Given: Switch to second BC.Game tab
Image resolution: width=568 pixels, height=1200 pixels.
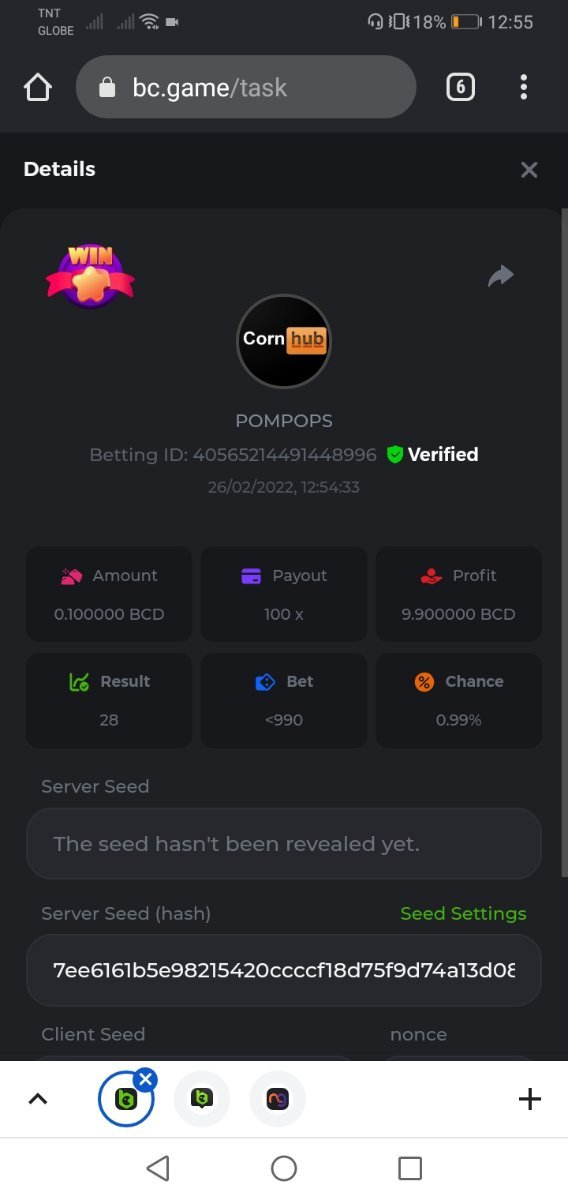Looking at the screenshot, I should [202, 1100].
